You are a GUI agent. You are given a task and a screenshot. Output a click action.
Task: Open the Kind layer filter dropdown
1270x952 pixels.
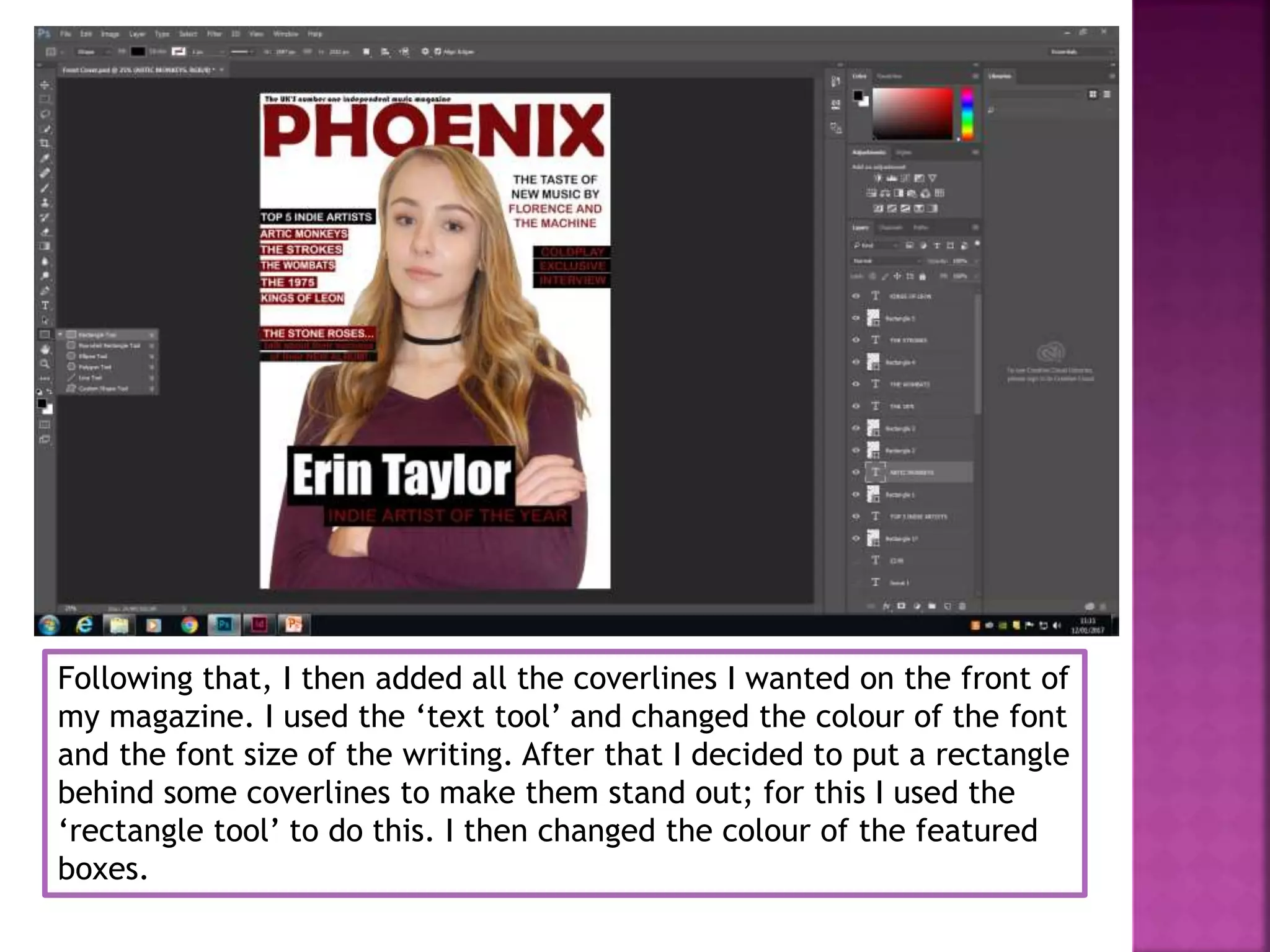point(875,246)
